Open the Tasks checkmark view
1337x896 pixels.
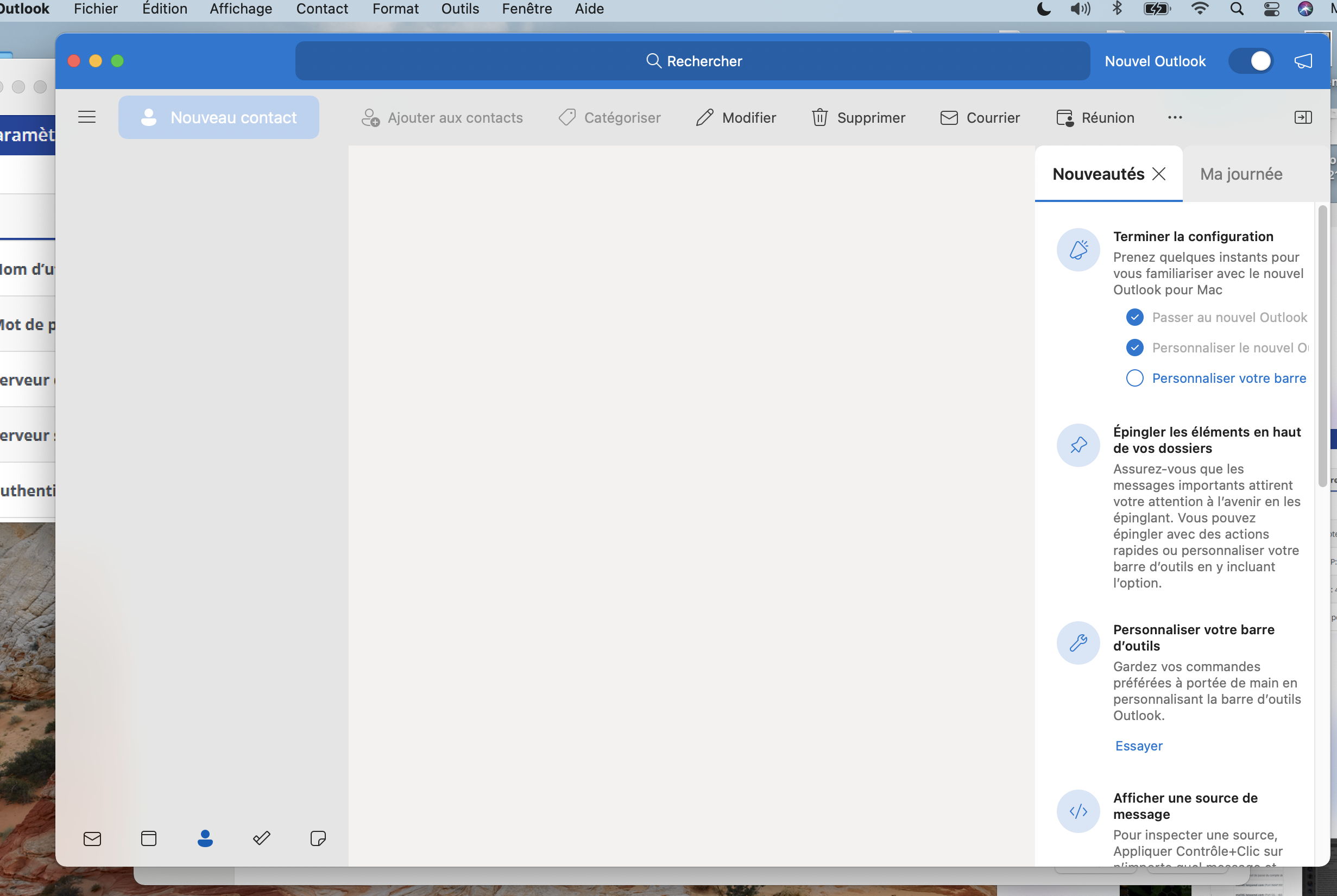coord(262,838)
